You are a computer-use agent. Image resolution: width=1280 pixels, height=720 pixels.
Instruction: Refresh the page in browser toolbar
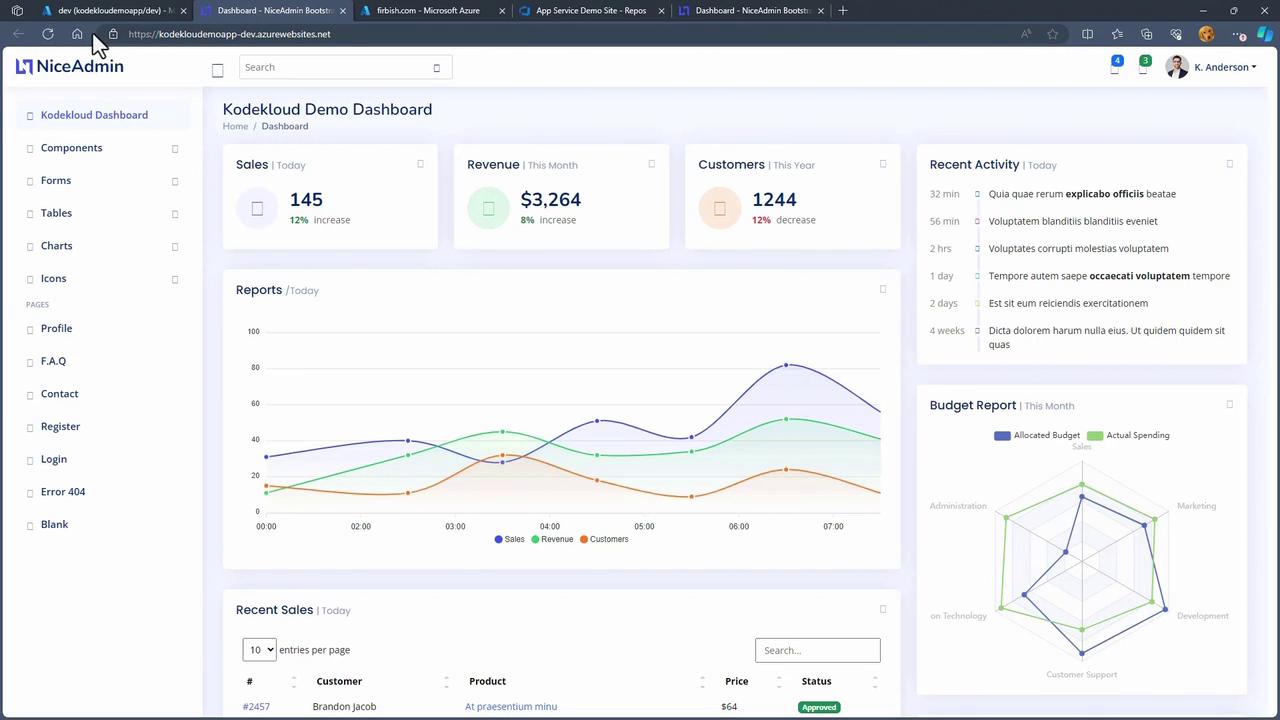pyautogui.click(x=47, y=34)
